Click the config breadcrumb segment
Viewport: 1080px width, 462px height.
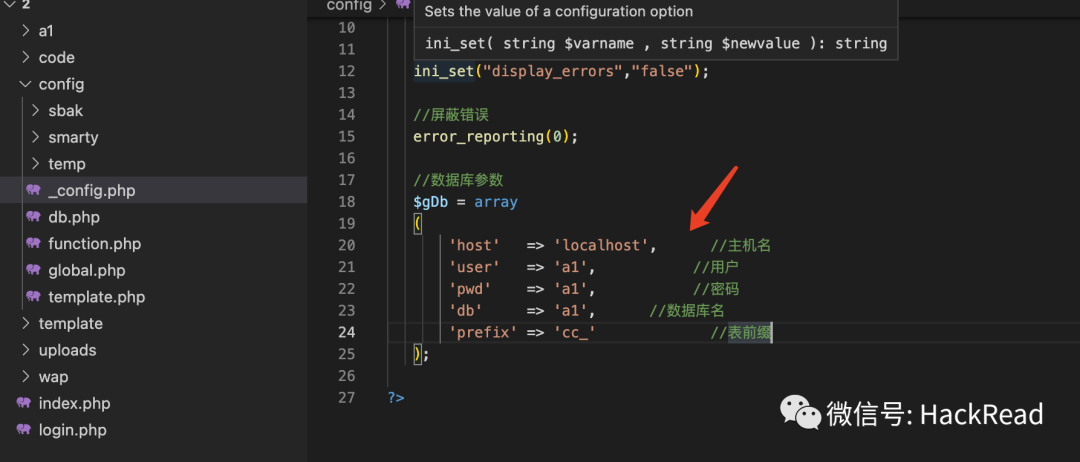pyautogui.click(x=349, y=6)
